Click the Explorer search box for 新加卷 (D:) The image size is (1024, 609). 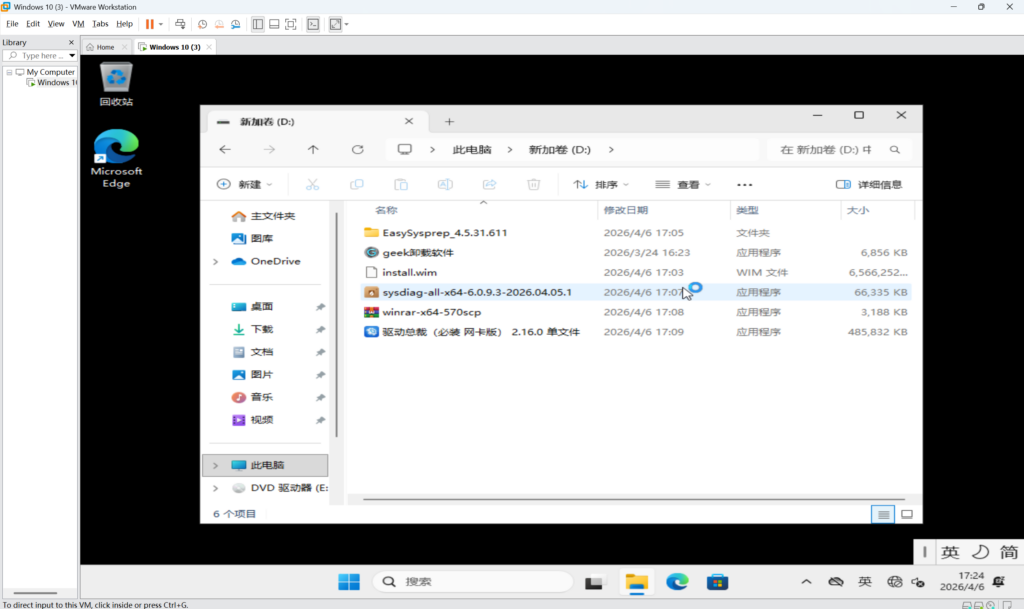pos(828,150)
